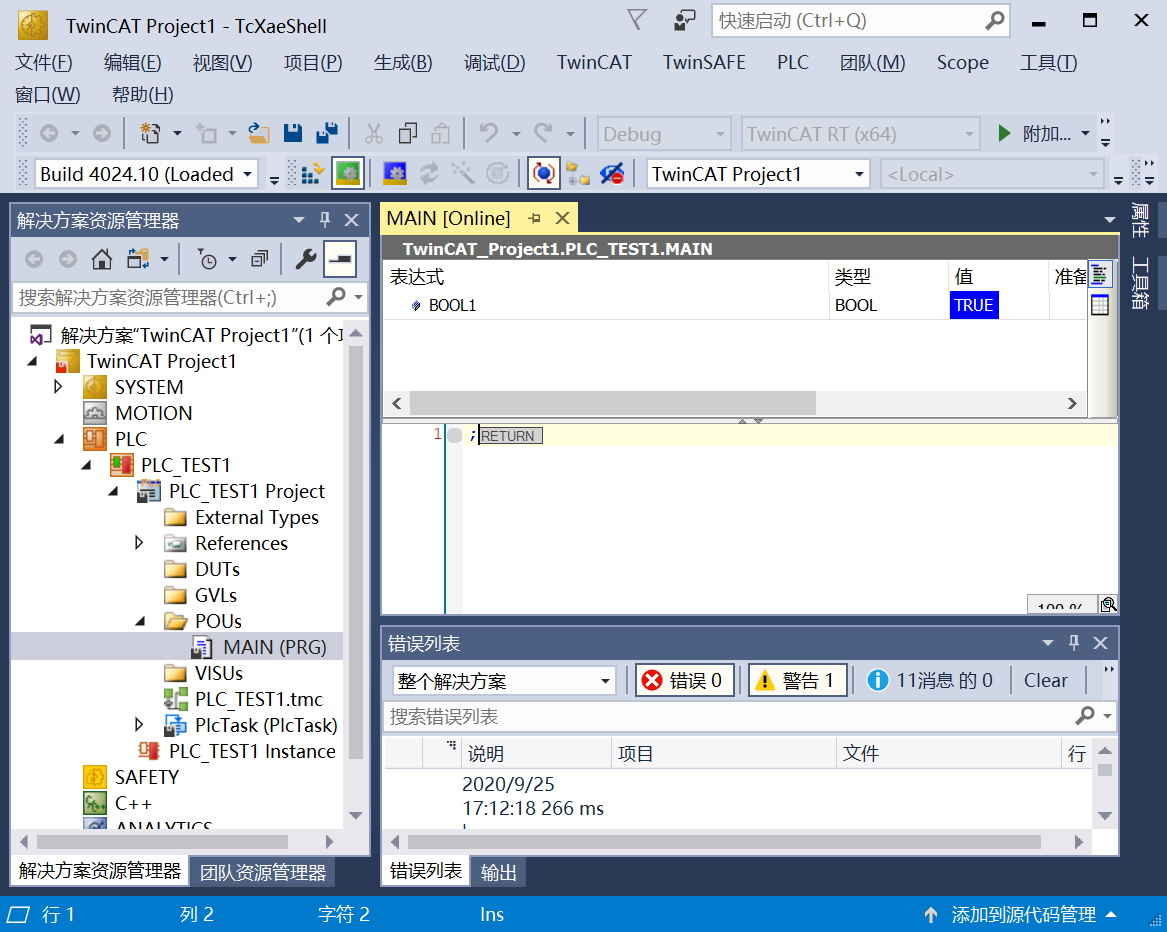
Task: Click the error list horizontal scrollbar
Action: click(x=723, y=842)
